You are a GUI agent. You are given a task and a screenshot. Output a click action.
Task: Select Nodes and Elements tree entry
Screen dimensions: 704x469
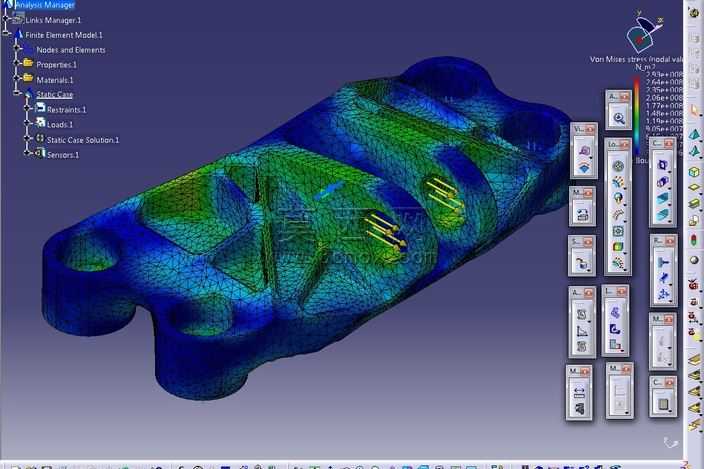(71, 50)
